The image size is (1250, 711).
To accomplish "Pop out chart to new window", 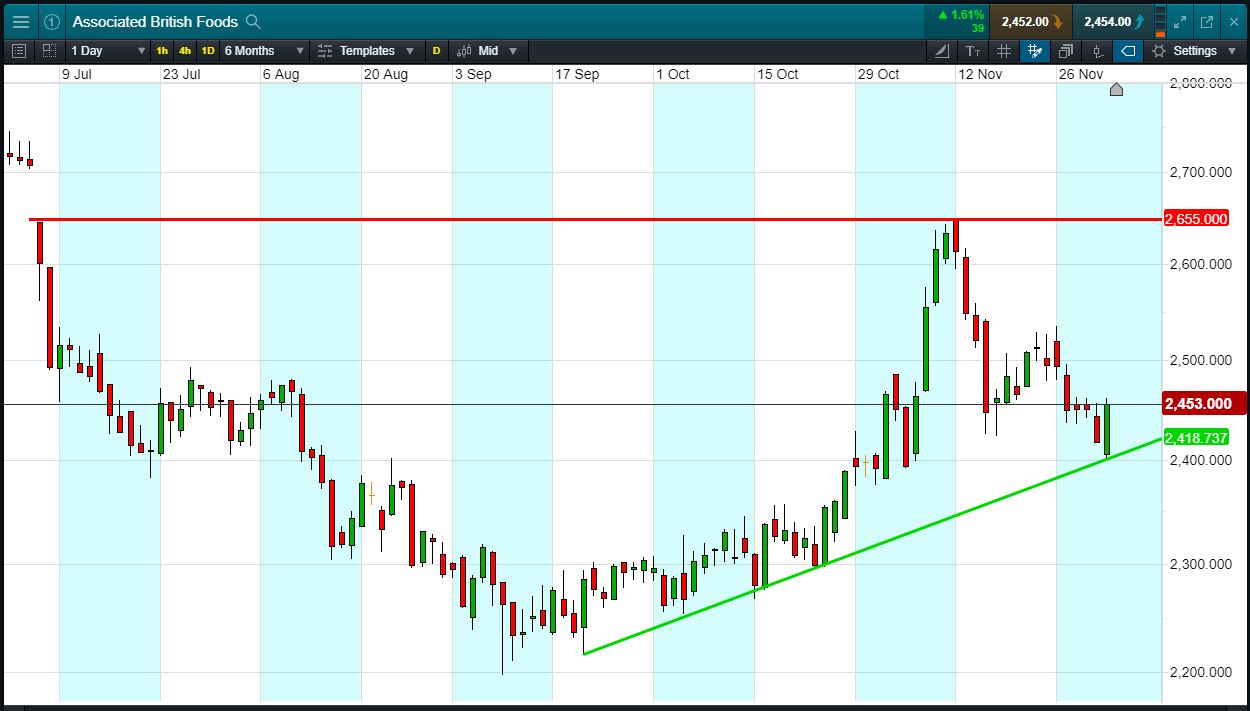I will (x=1206, y=21).
